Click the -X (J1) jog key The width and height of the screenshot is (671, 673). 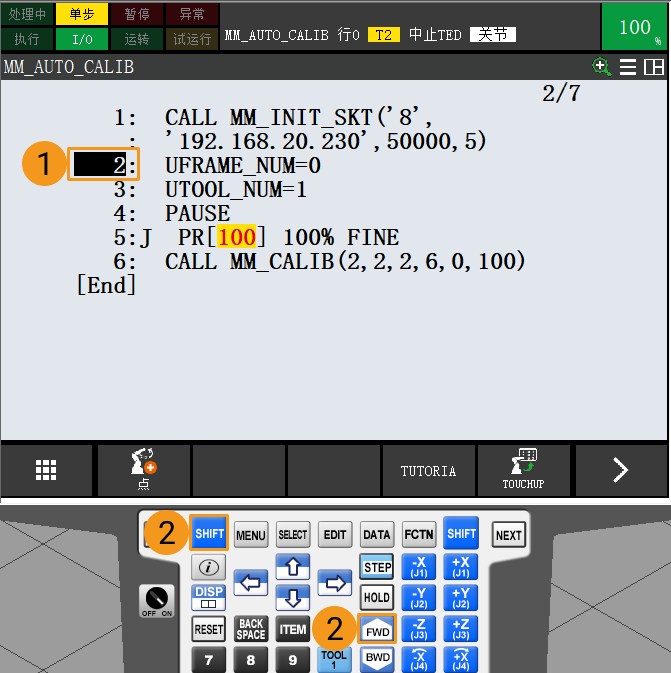[x=419, y=567]
